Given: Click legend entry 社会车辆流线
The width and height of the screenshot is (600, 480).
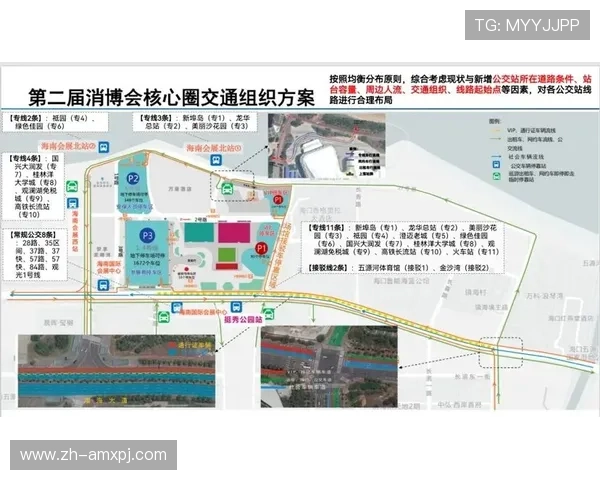Looking at the screenshot, I should tap(526, 157).
